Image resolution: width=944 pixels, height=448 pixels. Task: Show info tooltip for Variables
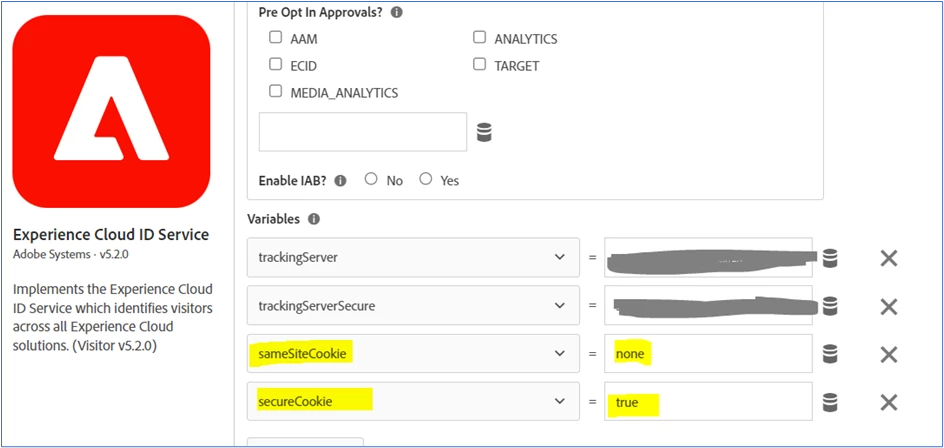coord(313,219)
